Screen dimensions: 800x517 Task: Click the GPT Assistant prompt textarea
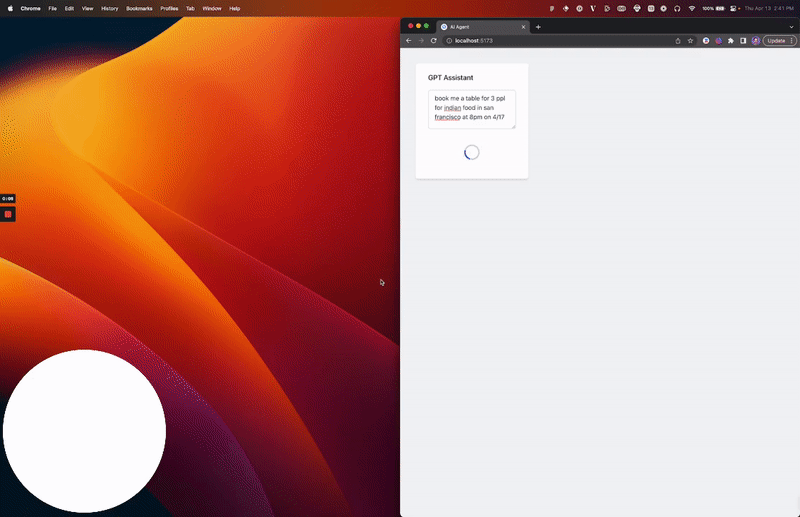[472, 109]
